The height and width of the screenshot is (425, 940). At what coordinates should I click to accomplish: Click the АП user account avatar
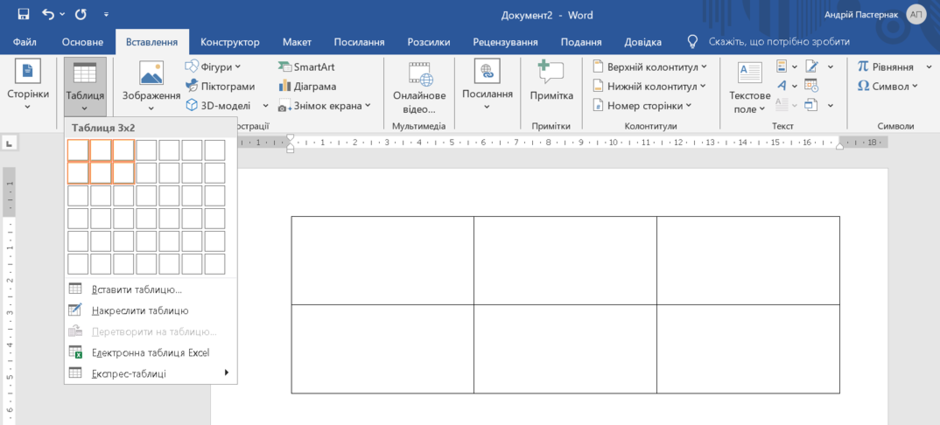point(916,14)
